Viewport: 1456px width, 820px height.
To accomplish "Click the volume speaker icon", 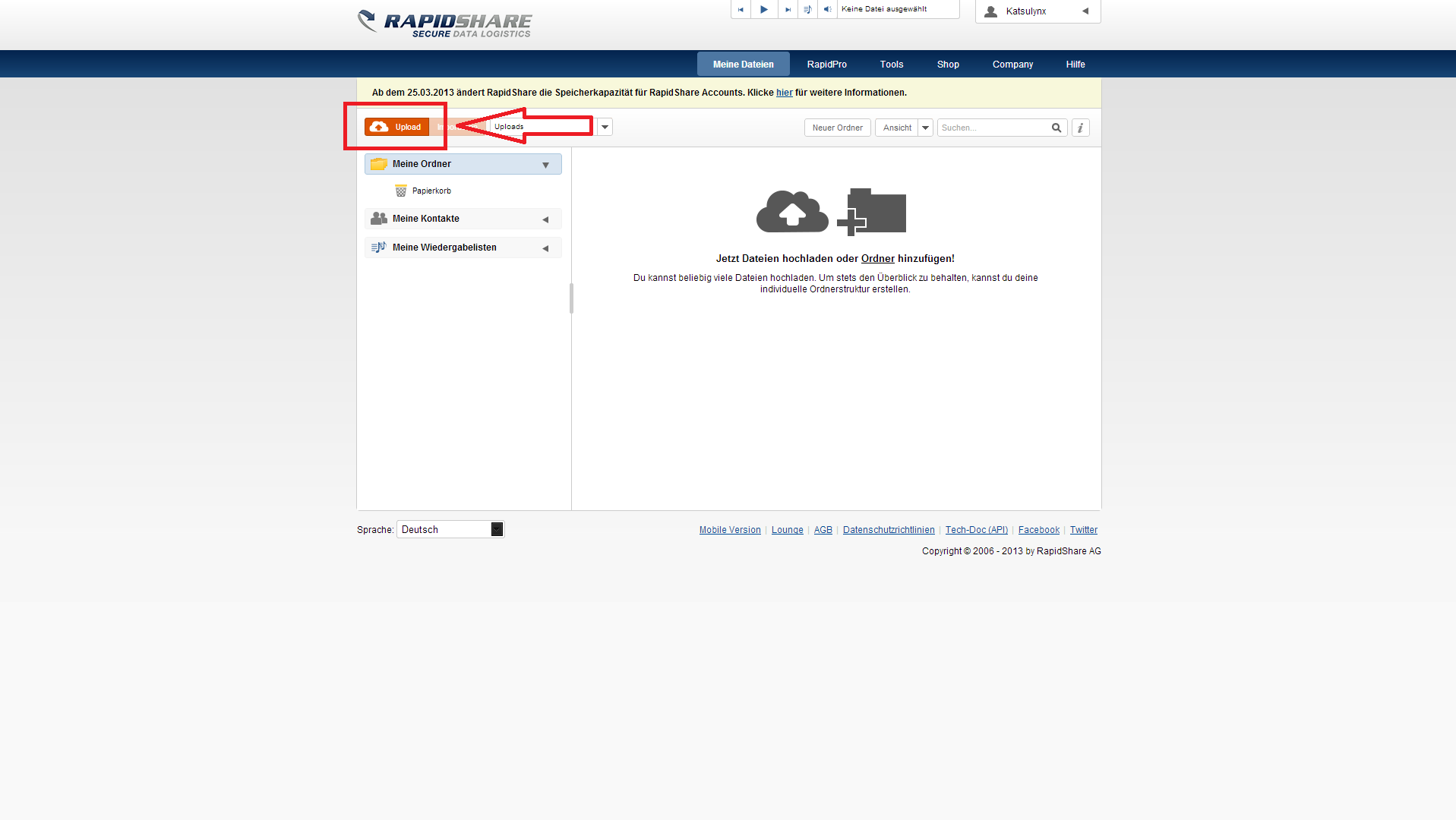I will point(827,10).
